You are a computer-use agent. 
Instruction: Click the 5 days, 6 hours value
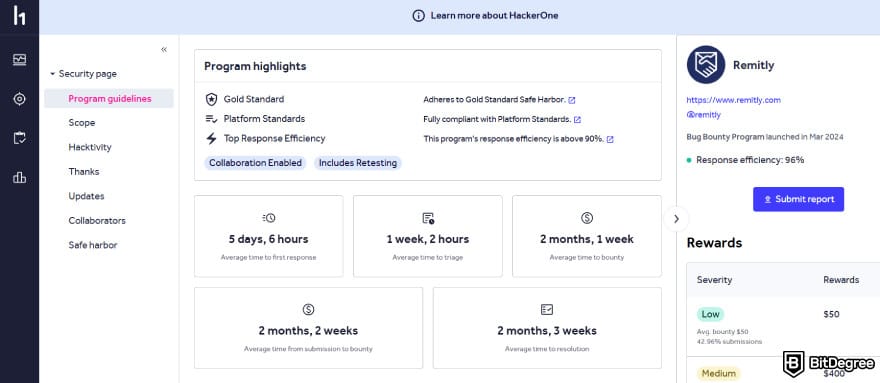pyautogui.click(x=268, y=239)
